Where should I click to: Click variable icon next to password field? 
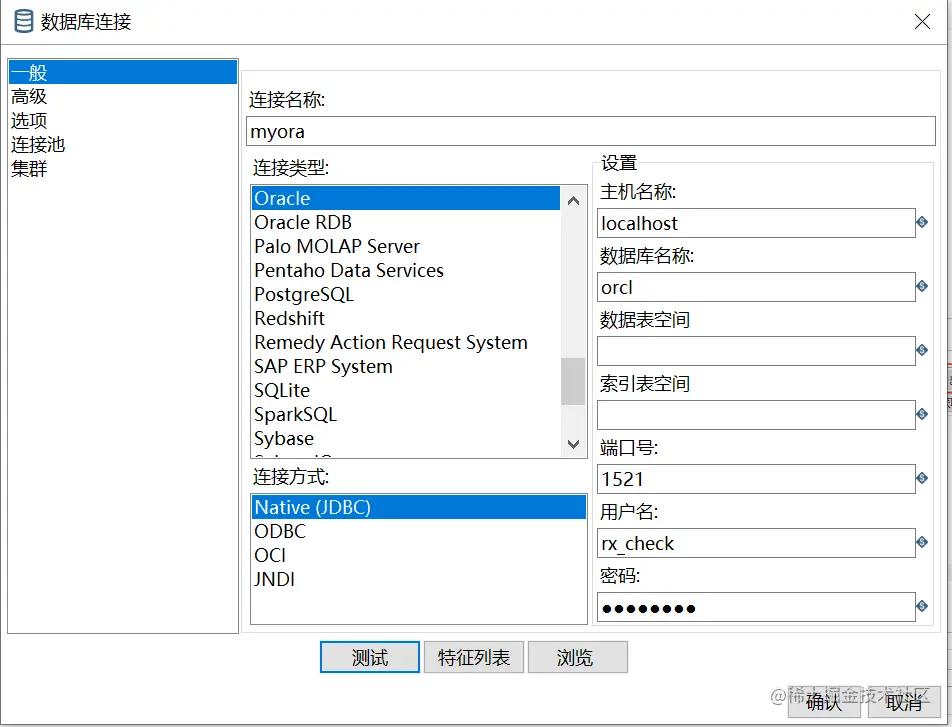point(922,606)
